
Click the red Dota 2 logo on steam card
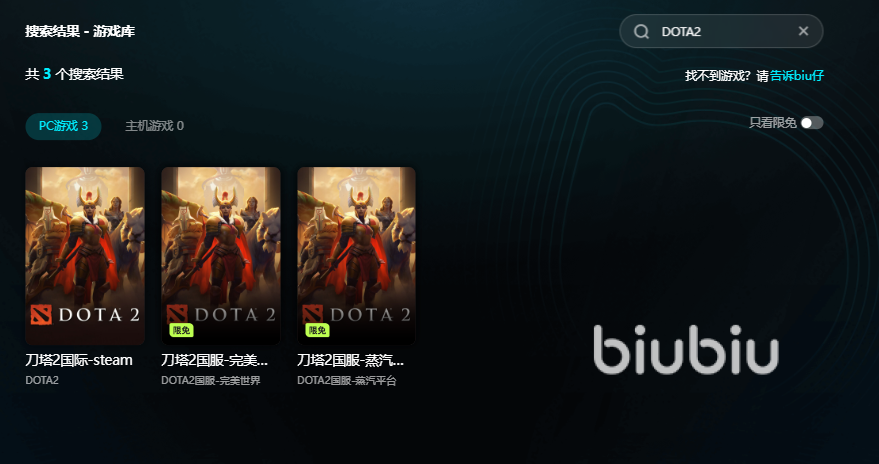[x=41, y=315]
